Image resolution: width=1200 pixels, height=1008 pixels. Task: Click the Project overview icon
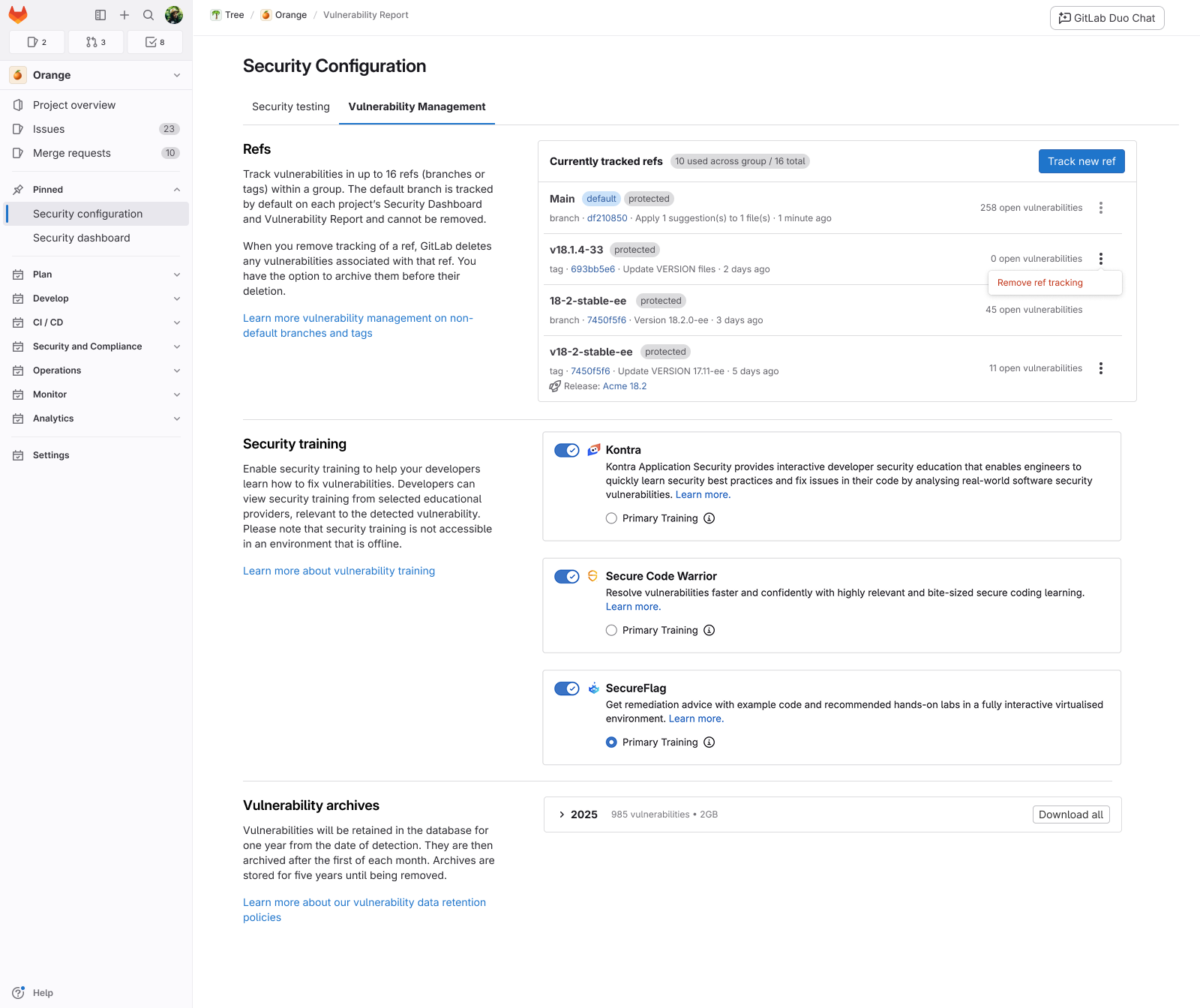(18, 105)
